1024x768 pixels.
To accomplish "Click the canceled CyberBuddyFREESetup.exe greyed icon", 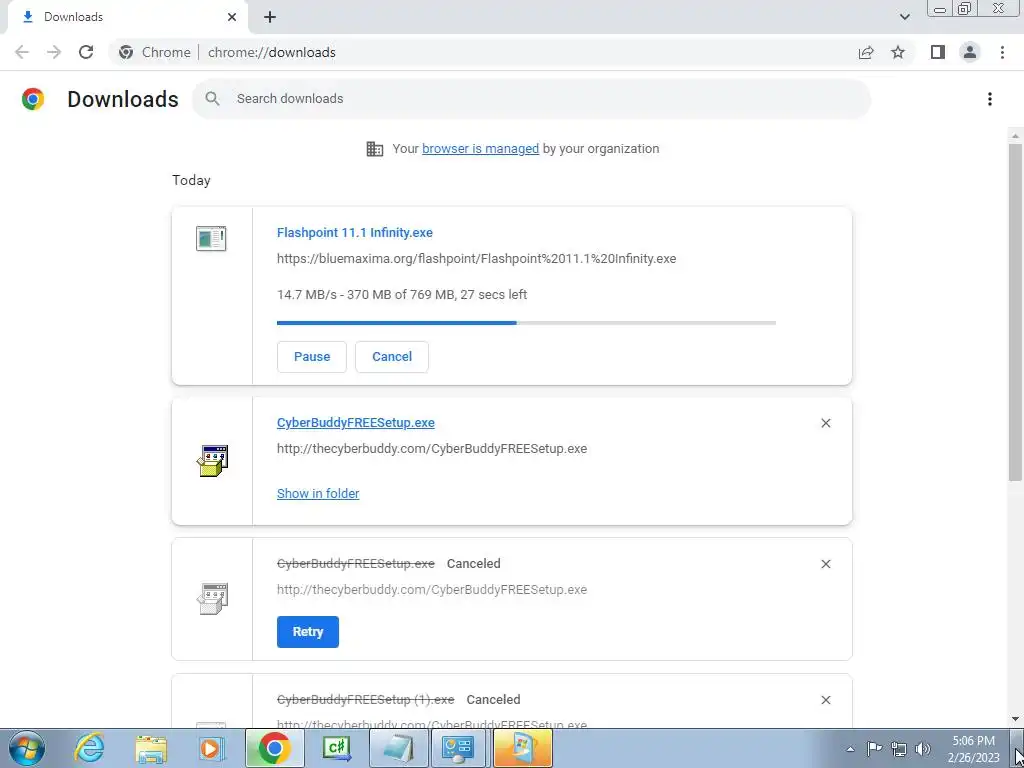I will tap(212, 599).
